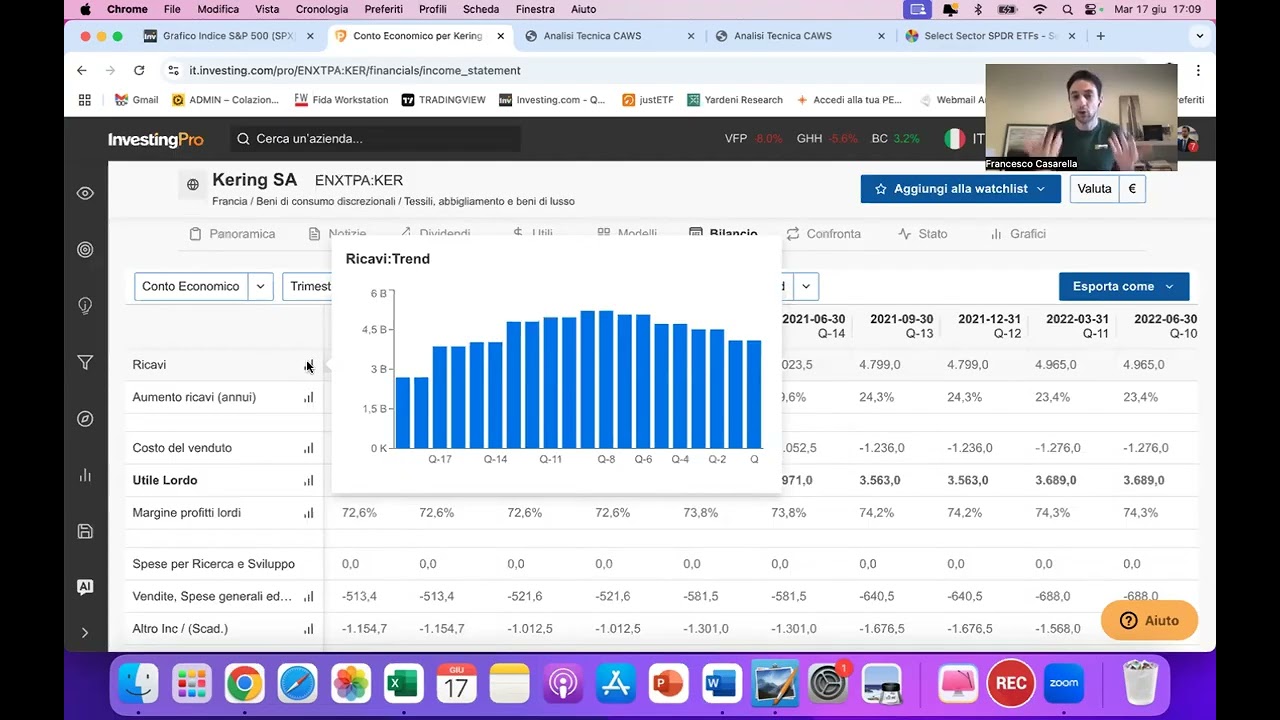1280x720 pixels.
Task: Open Google Chrome from the Dock
Action: point(244,684)
